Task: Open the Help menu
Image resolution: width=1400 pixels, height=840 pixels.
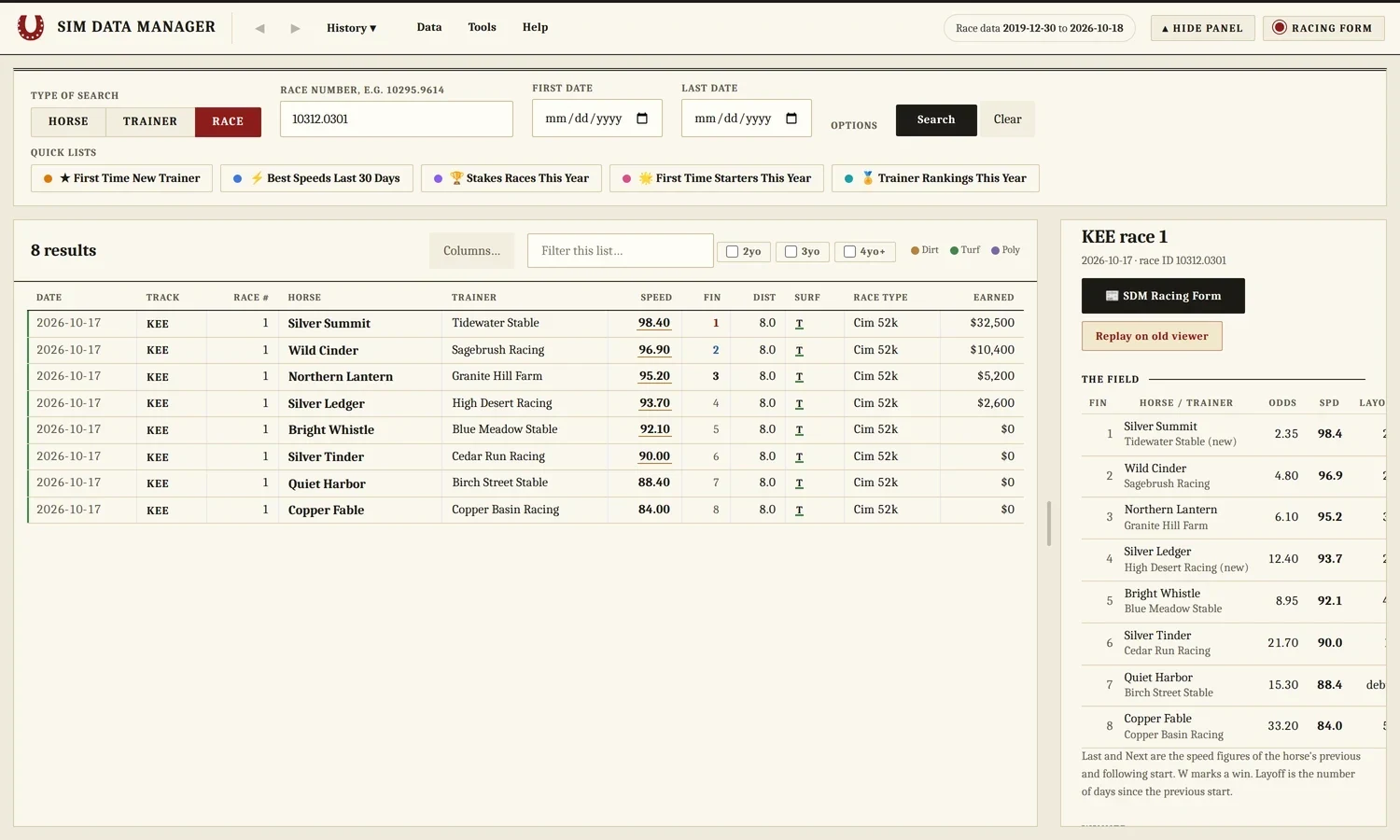Action: click(535, 27)
